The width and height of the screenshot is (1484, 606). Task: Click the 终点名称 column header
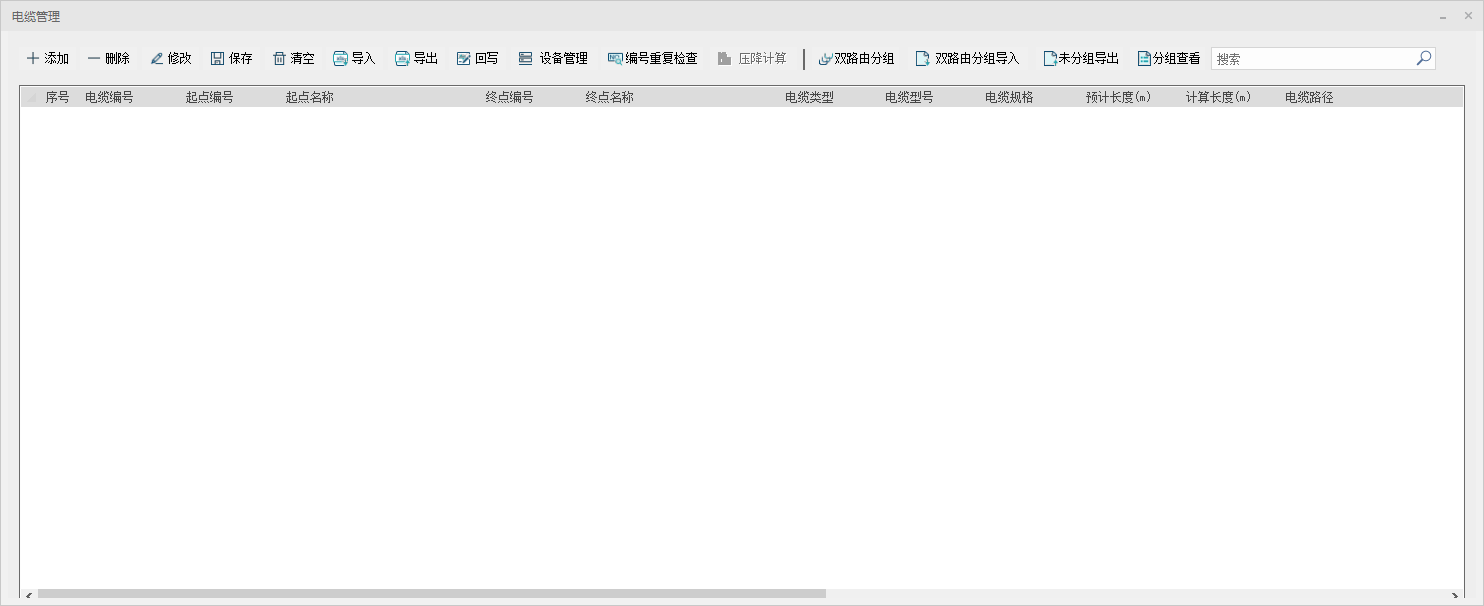click(609, 98)
